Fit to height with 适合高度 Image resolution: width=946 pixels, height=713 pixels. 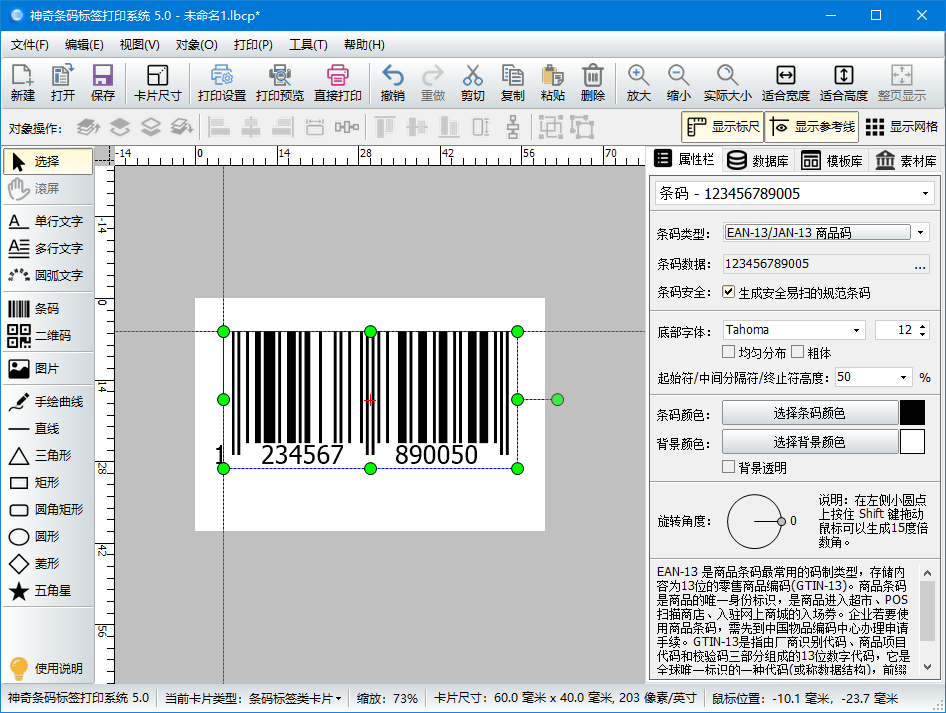point(843,83)
